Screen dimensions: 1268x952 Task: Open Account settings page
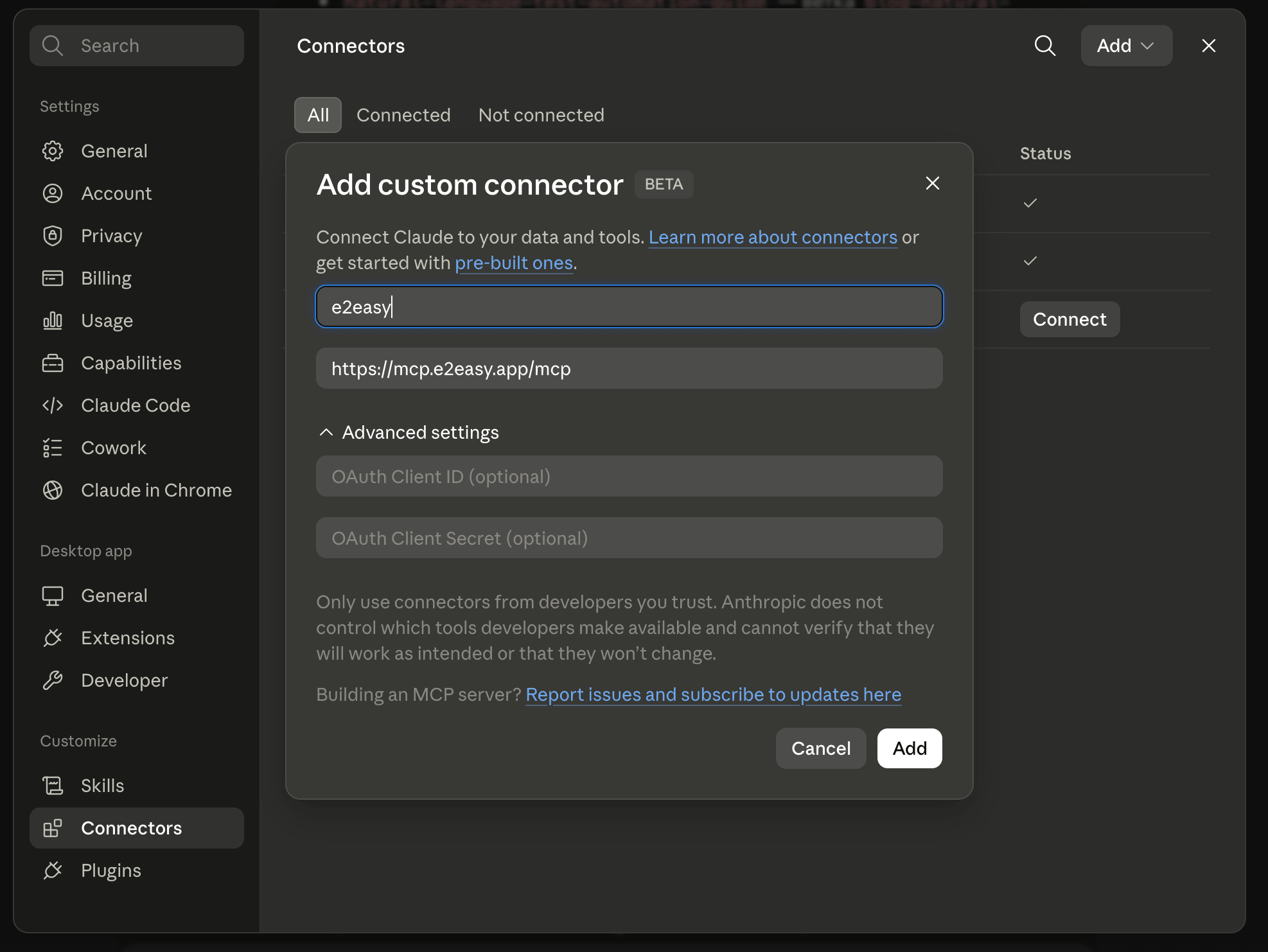click(x=136, y=193)
